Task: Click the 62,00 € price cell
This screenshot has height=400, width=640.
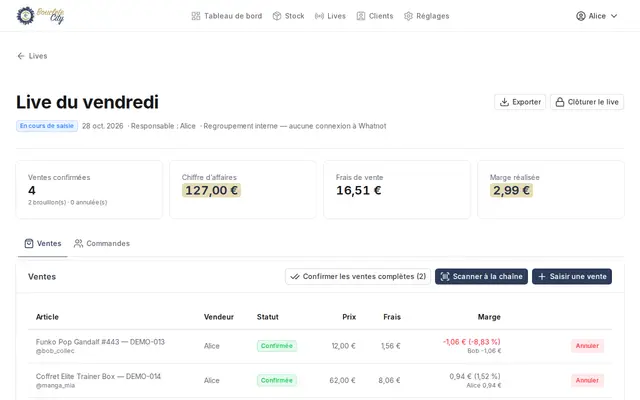Action: click(x=342, y=380)
